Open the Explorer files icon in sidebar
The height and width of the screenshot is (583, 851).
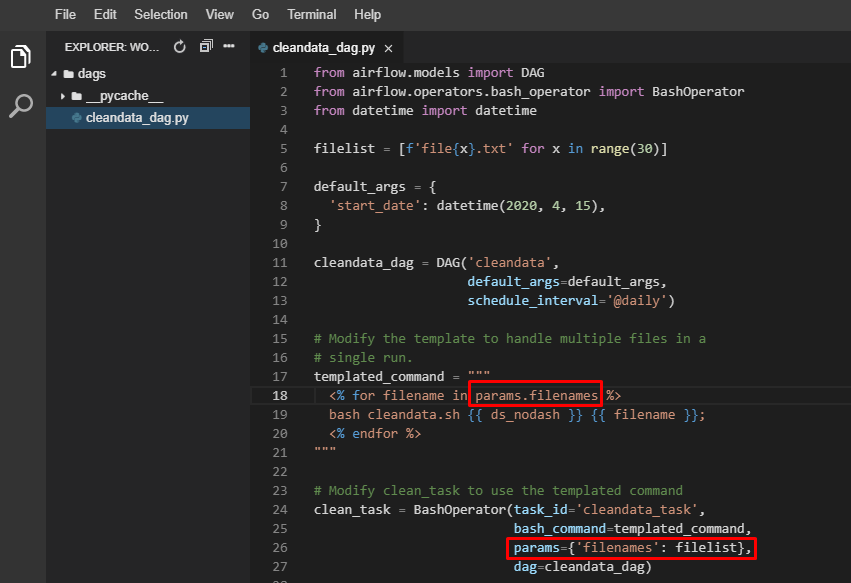click(21, 56)
